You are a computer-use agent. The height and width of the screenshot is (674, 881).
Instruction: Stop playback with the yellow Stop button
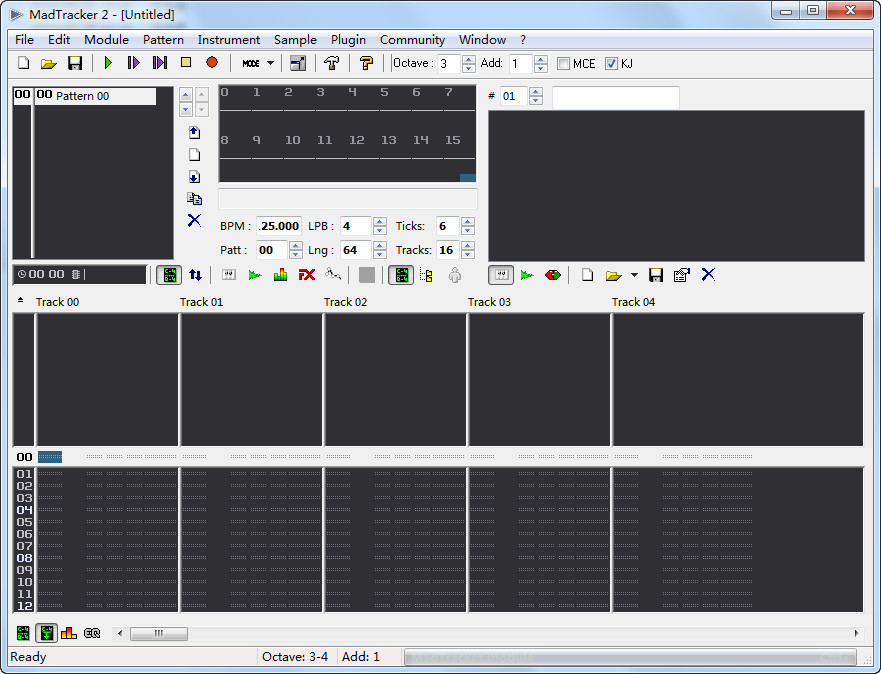(186, 63)
